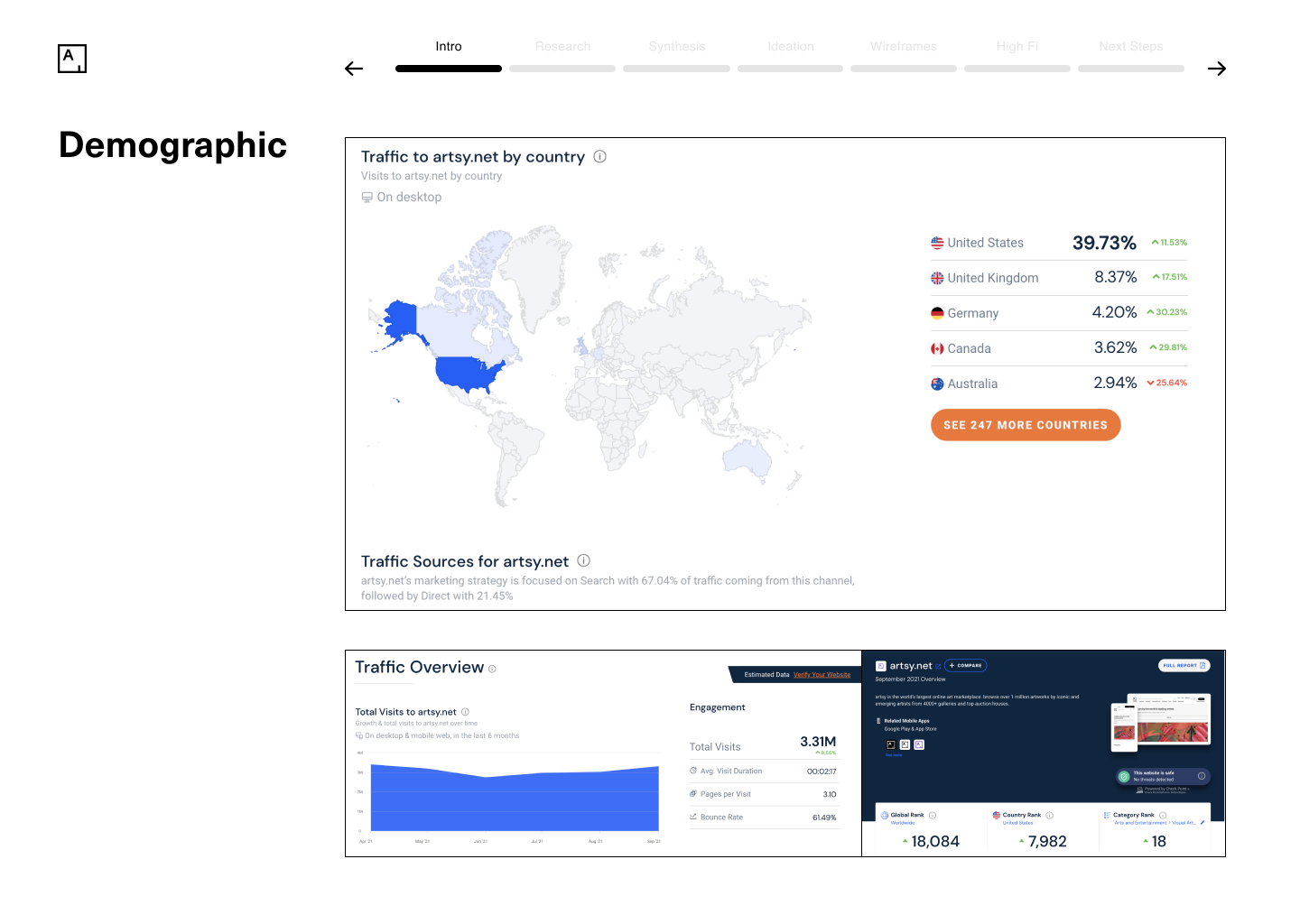
Task: Click the 3.62% Canada share
Action: (1116, 347)
